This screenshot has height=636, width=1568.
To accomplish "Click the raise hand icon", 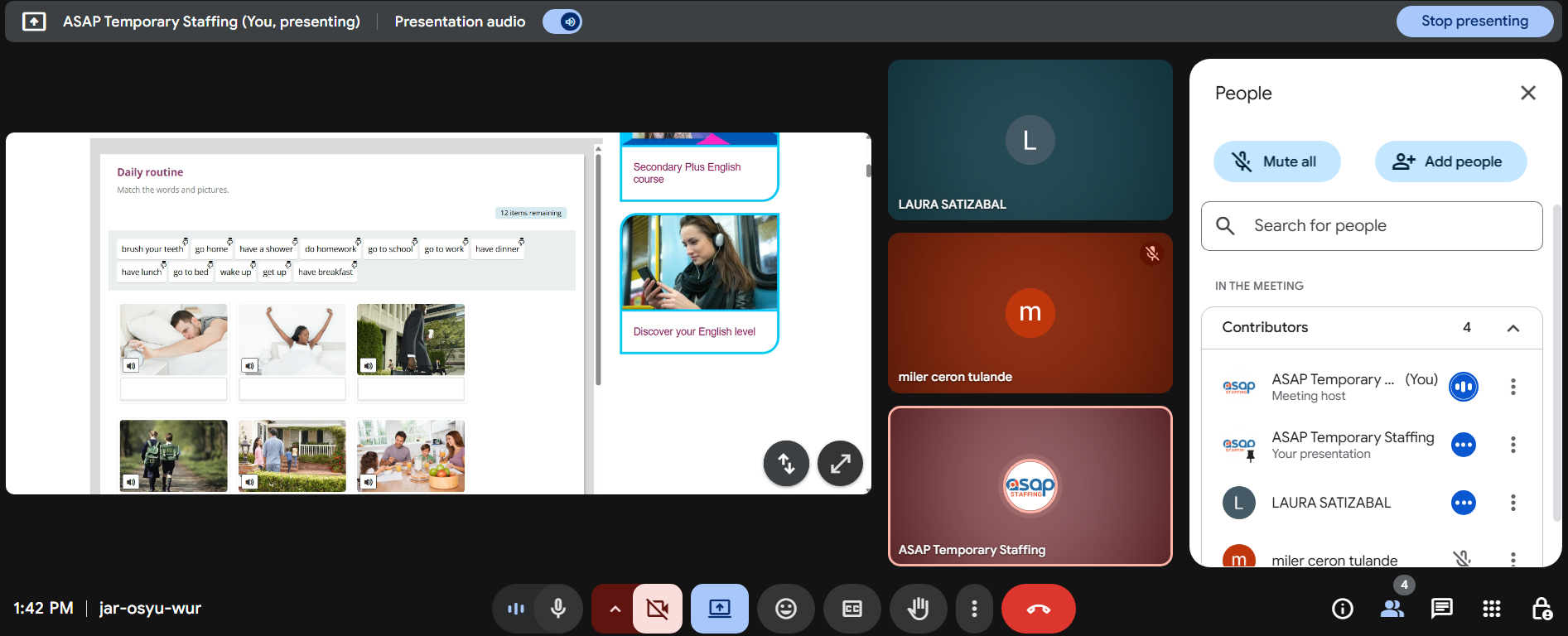I will pos(918,609).
